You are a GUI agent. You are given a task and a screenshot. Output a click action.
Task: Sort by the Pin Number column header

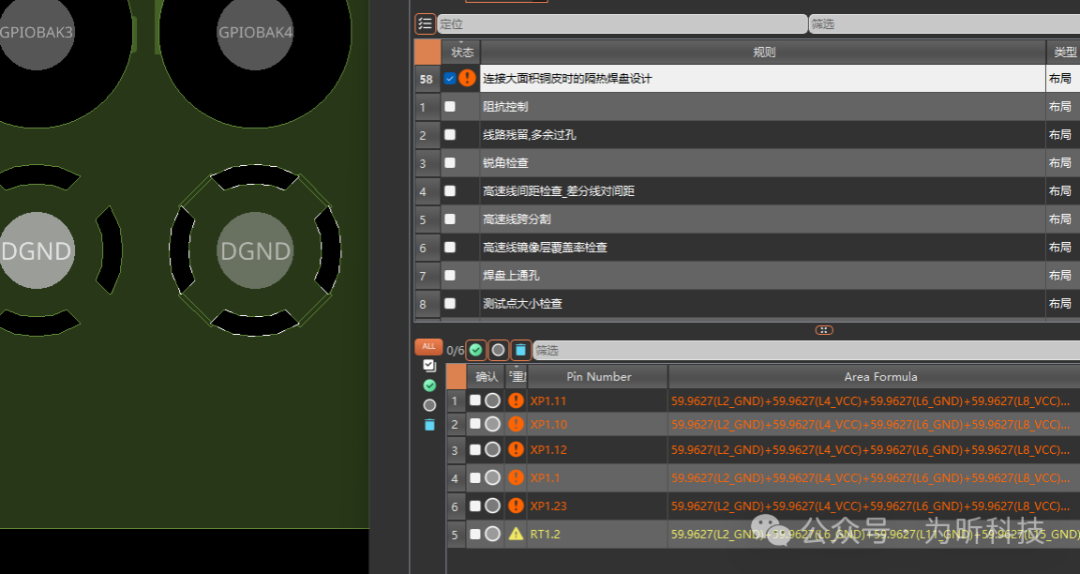[598, 376]
